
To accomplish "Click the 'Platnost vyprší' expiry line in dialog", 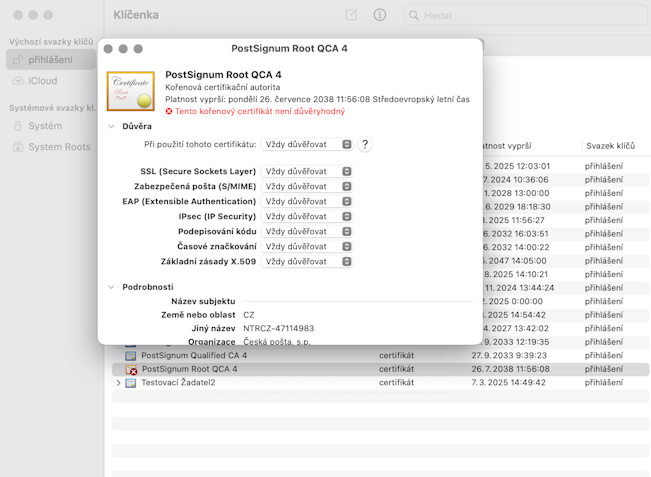I will pyautogui.click(x=317, y=99).
